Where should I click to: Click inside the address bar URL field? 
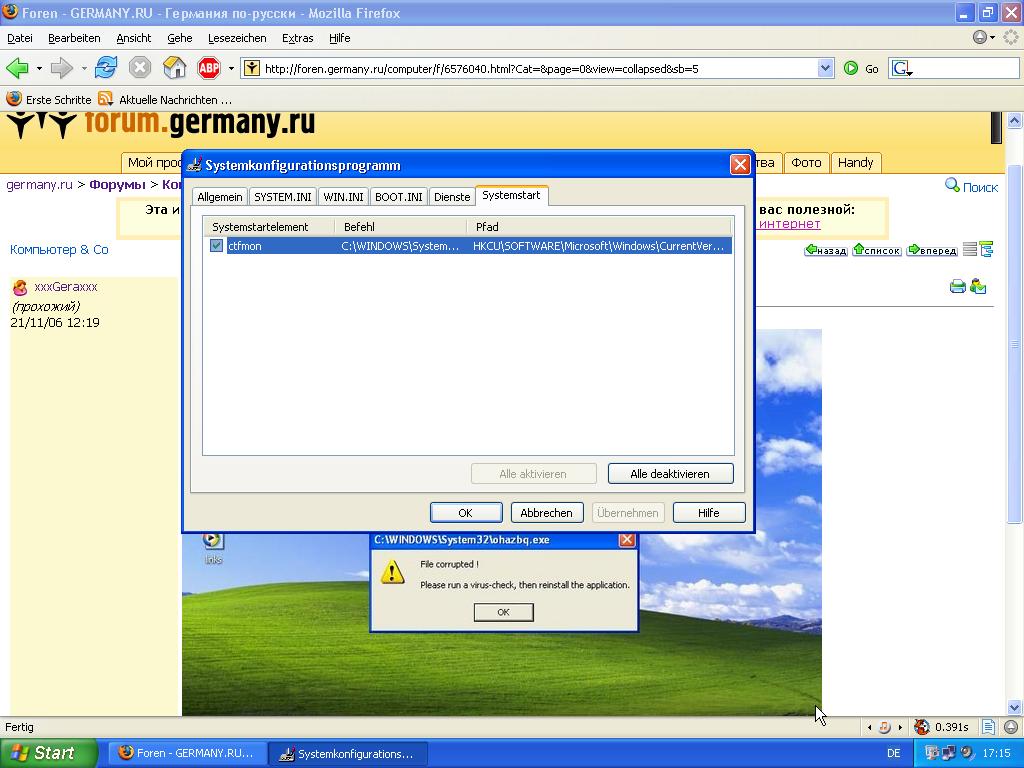(x=539, y=69)
